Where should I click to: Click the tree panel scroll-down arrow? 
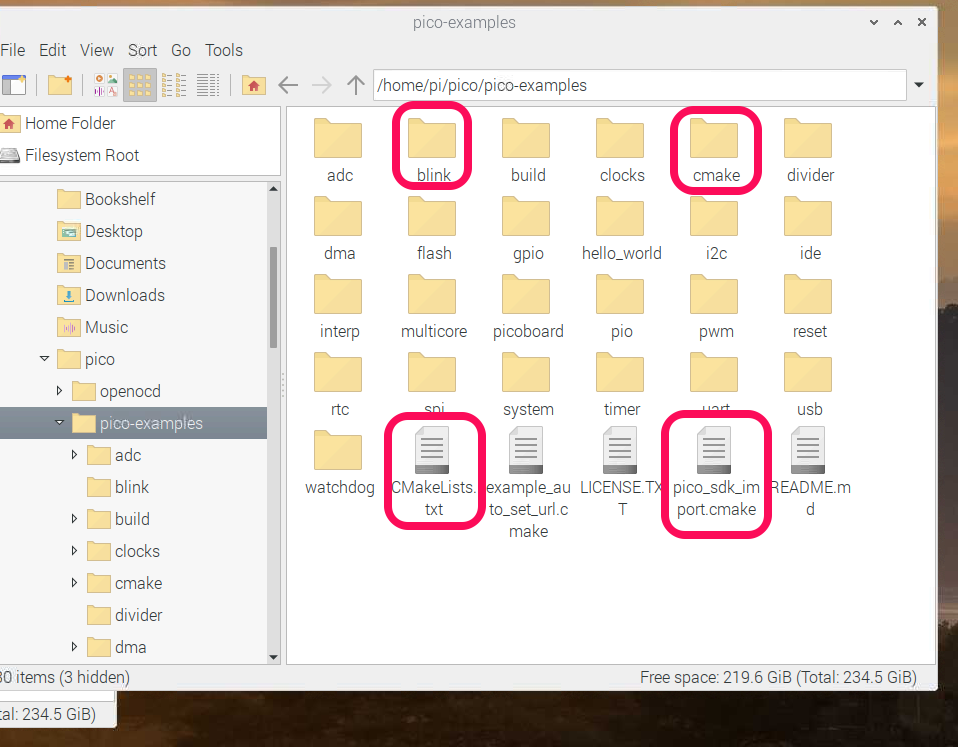coord(274,657)
